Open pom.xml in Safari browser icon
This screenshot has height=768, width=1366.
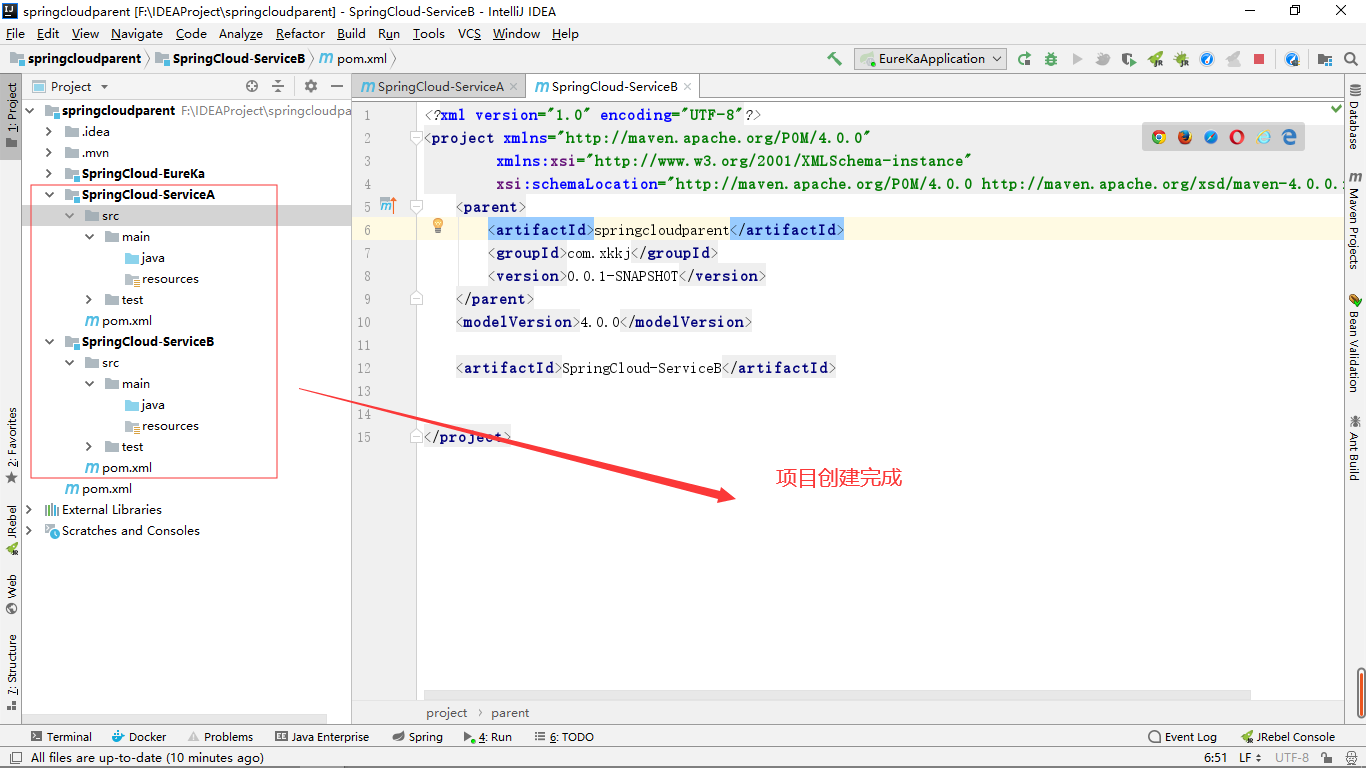point(1211,137)
